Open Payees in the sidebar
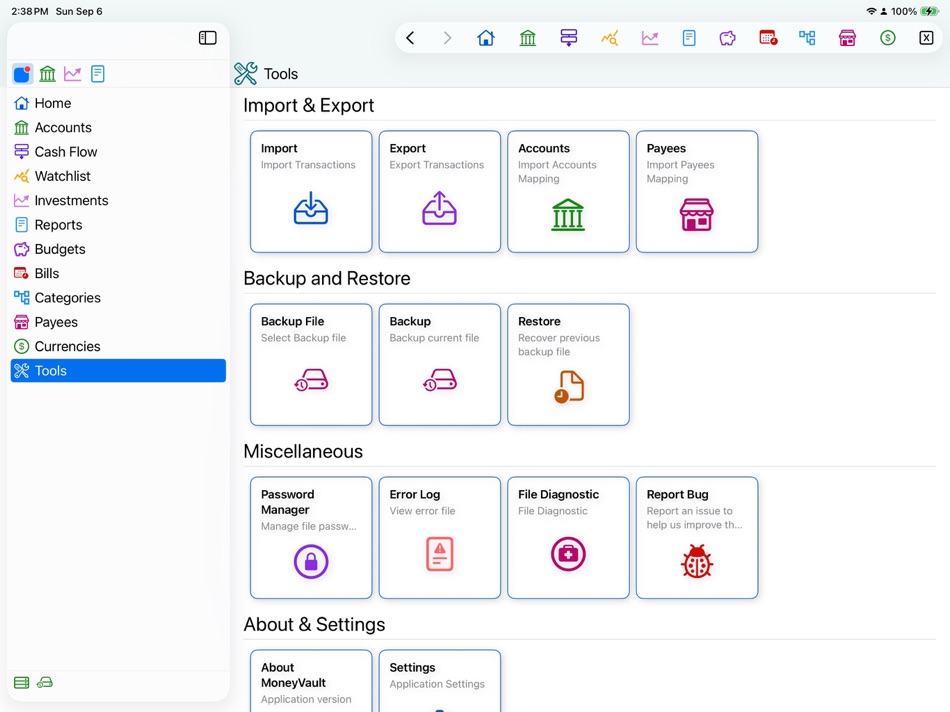The width and height of the screenshot is (950, 712). [x=118, y=322]
